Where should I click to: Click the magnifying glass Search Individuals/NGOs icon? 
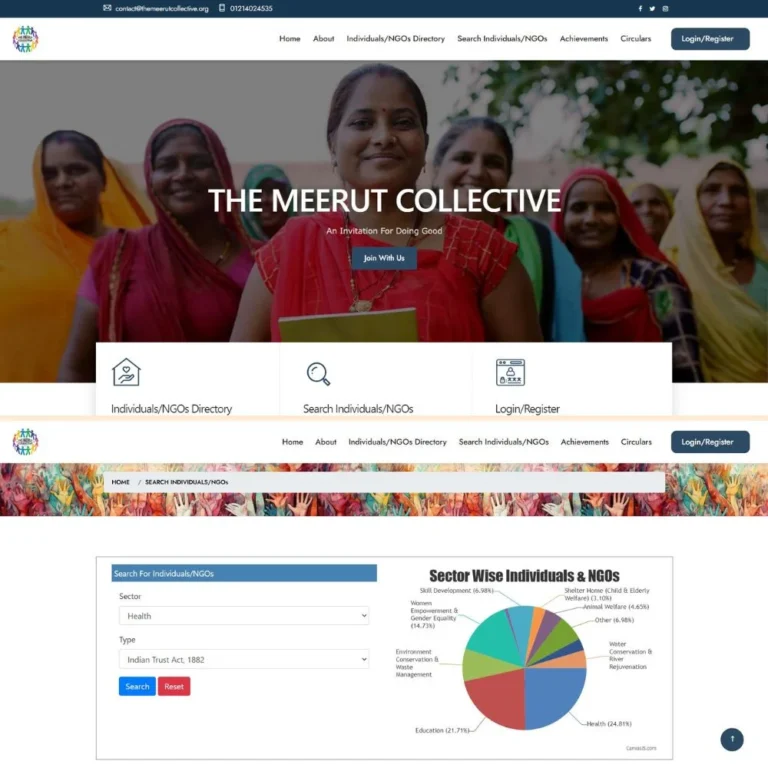tap(318, 374)
